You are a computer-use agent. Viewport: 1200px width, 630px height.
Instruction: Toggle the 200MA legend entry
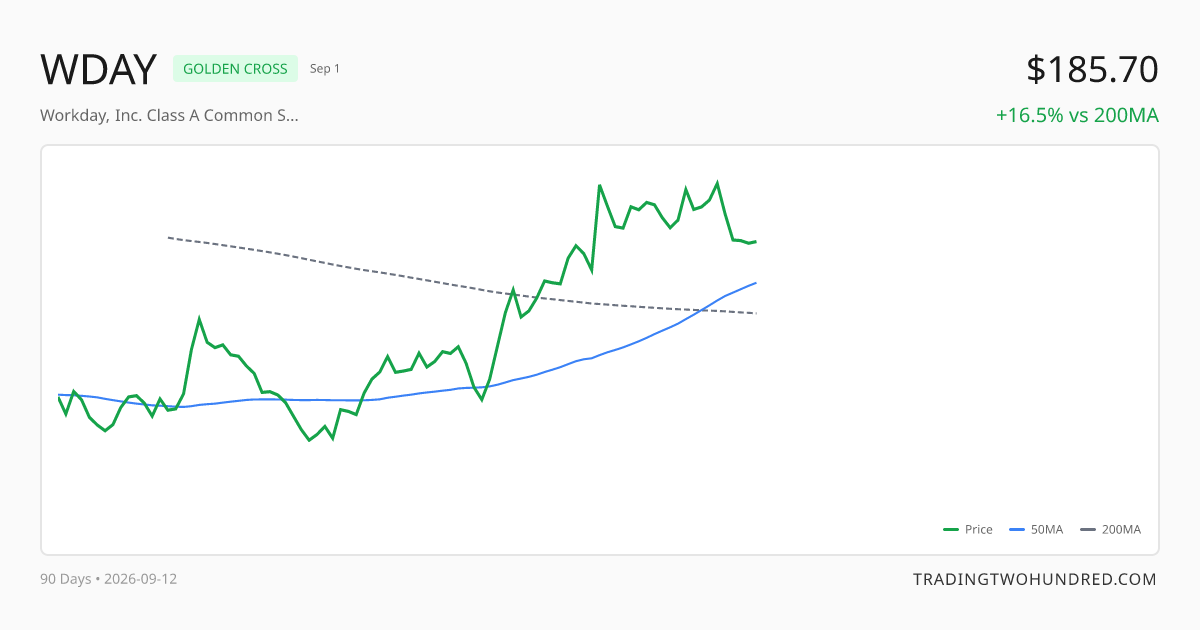(x=1110, y=529)
